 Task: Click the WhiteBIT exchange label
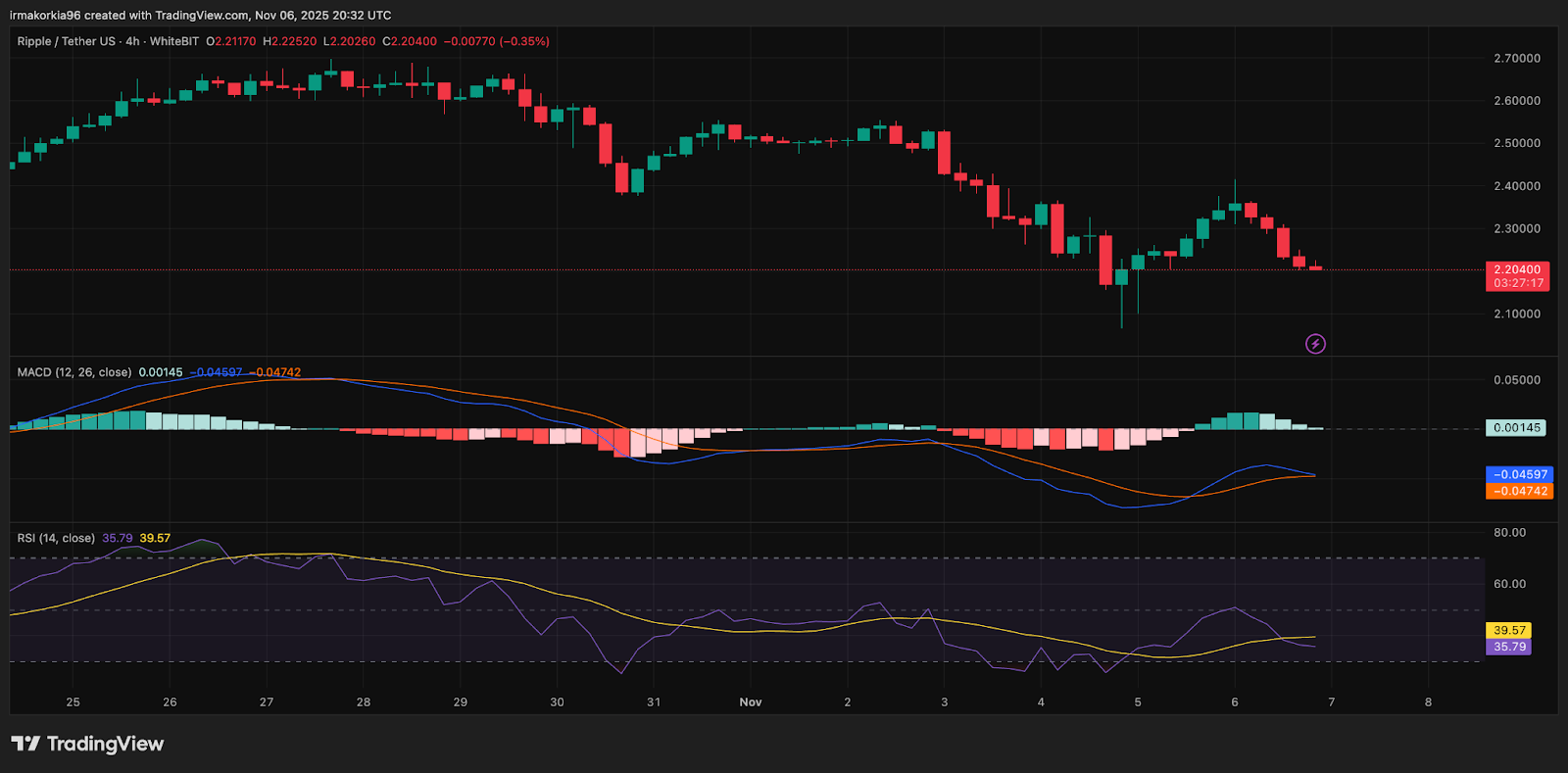tap(173, 41)
